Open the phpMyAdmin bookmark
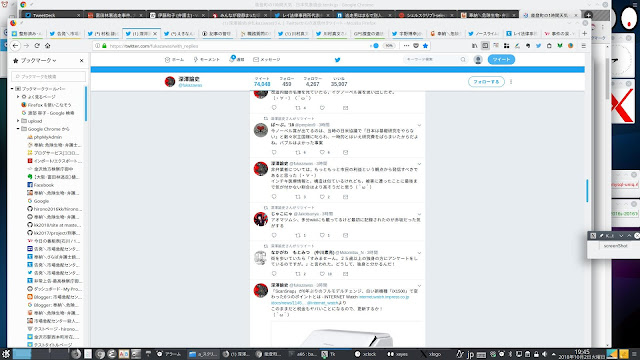The image size is (640, 360). point(48,137)
